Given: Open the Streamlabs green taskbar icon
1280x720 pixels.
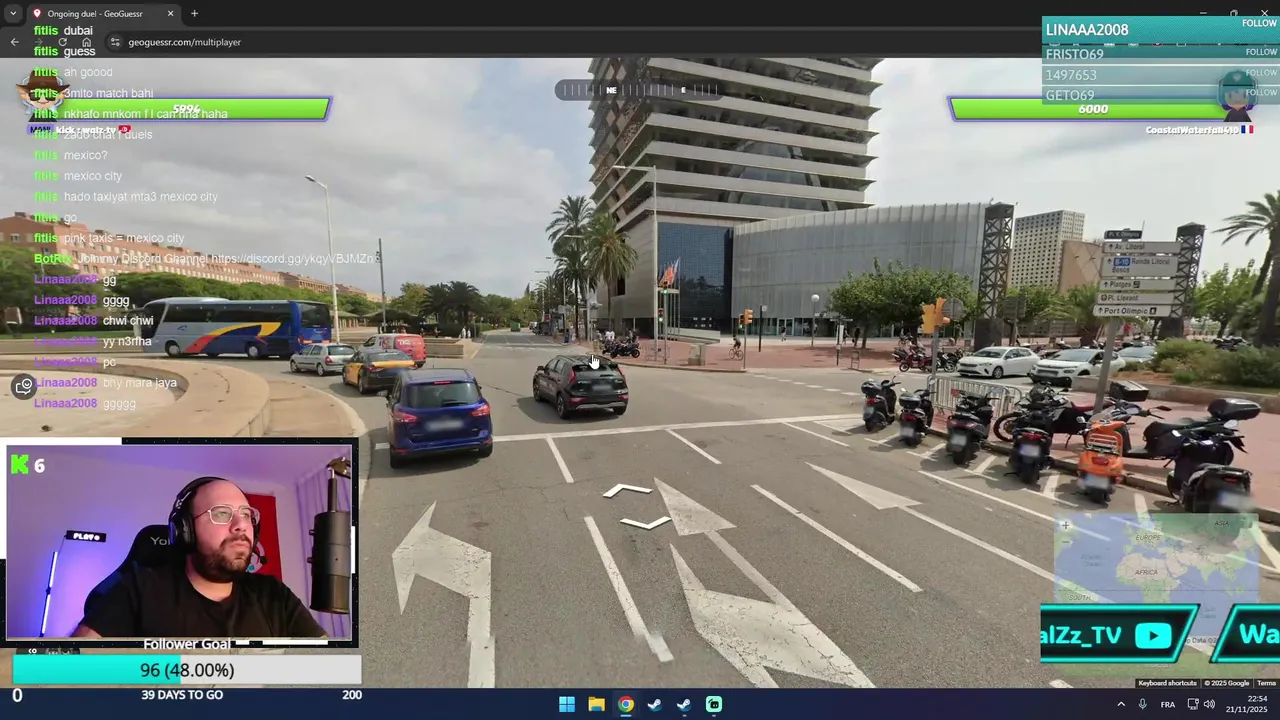Looking at the screenshot, I should [x=714, y=704].
